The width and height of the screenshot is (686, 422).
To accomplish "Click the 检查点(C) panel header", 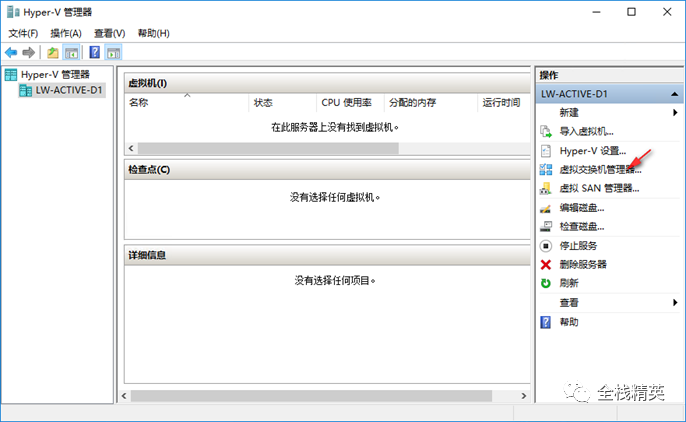I will (x=327, y=170).
